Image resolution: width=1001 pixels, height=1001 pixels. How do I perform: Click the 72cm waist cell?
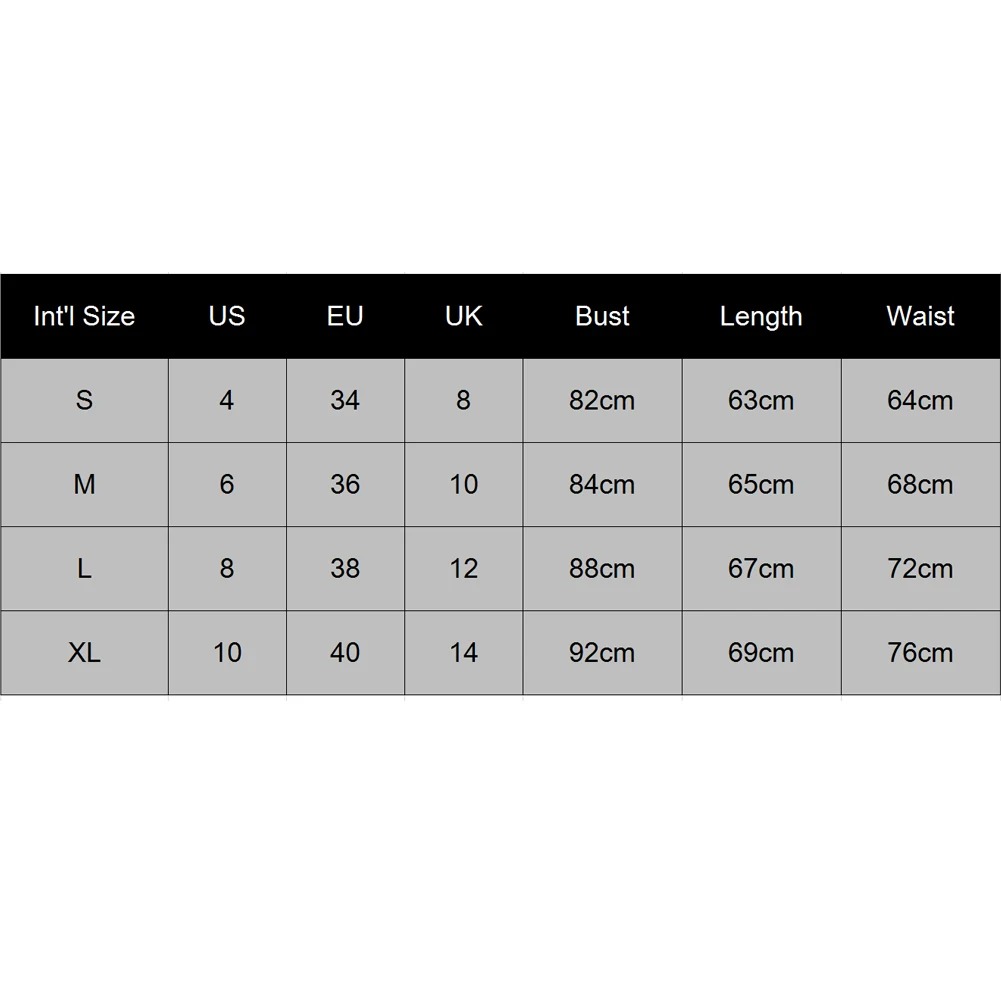pos(920,568)
